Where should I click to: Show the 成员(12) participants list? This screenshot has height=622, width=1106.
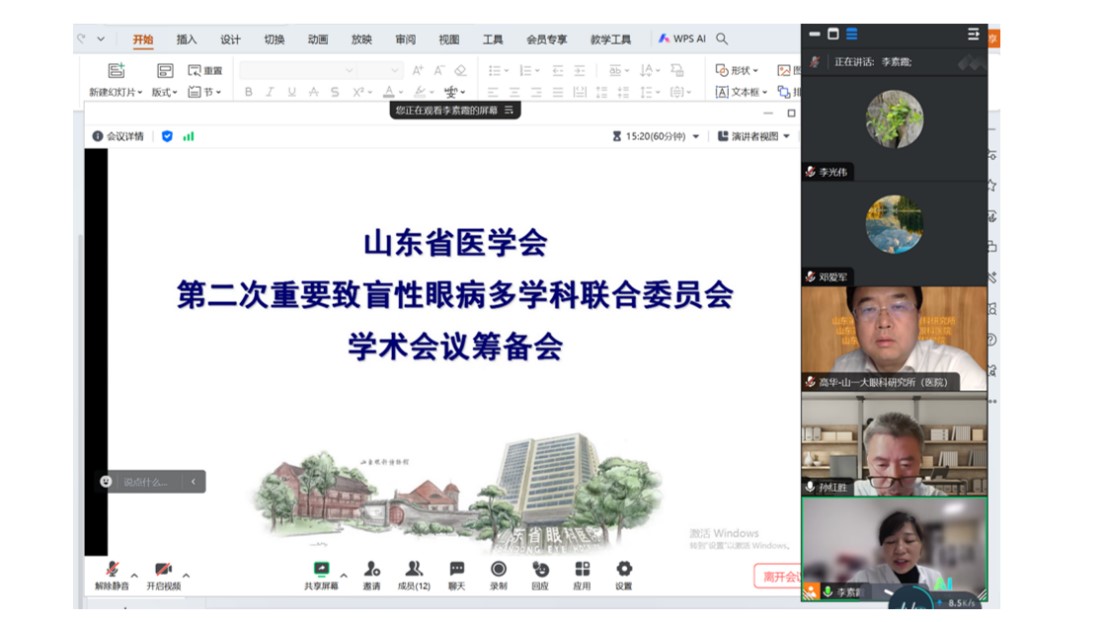tap(412, 568)
